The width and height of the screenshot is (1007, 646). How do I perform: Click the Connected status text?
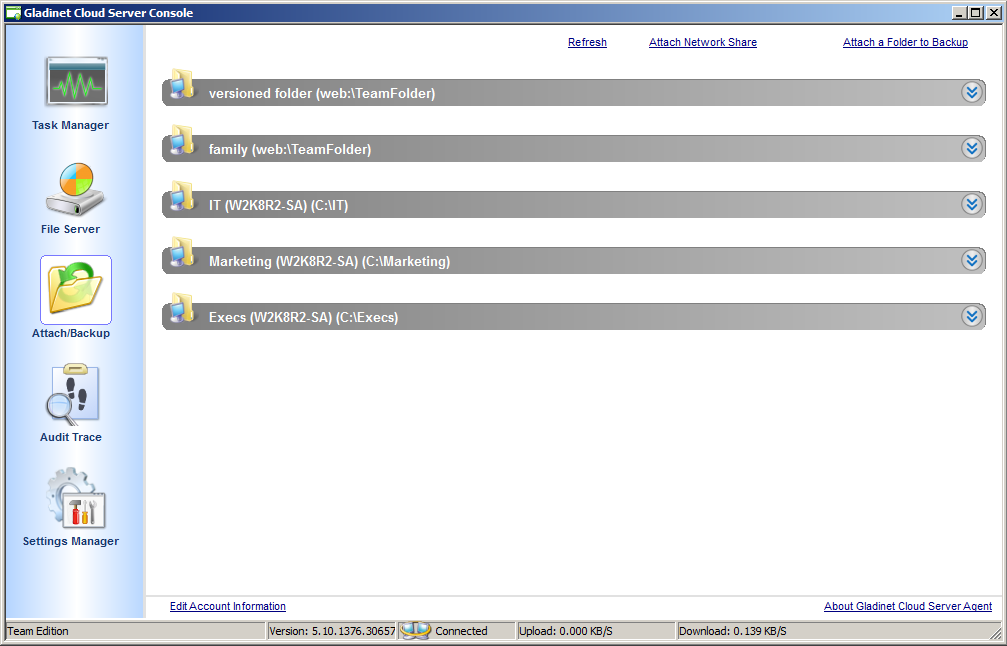pos(461,631)
